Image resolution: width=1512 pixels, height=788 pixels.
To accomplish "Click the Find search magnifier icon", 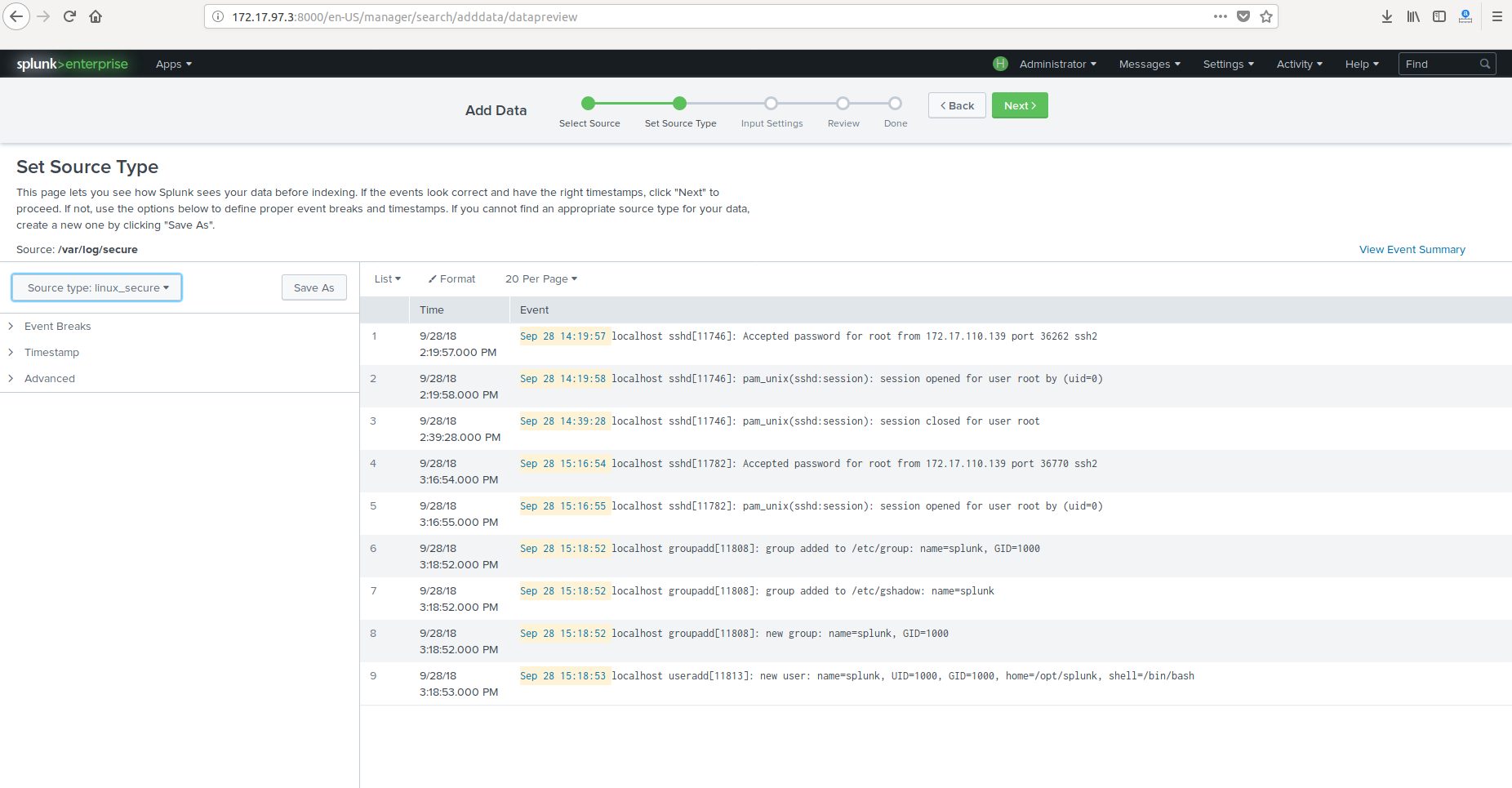I will click(1484, 64).
